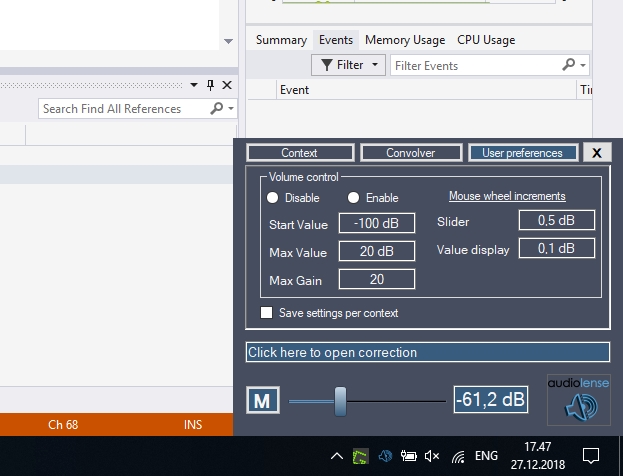Click the Audiolense icon in system tray
Screen dimensions: 623x476
pos(384,456)
